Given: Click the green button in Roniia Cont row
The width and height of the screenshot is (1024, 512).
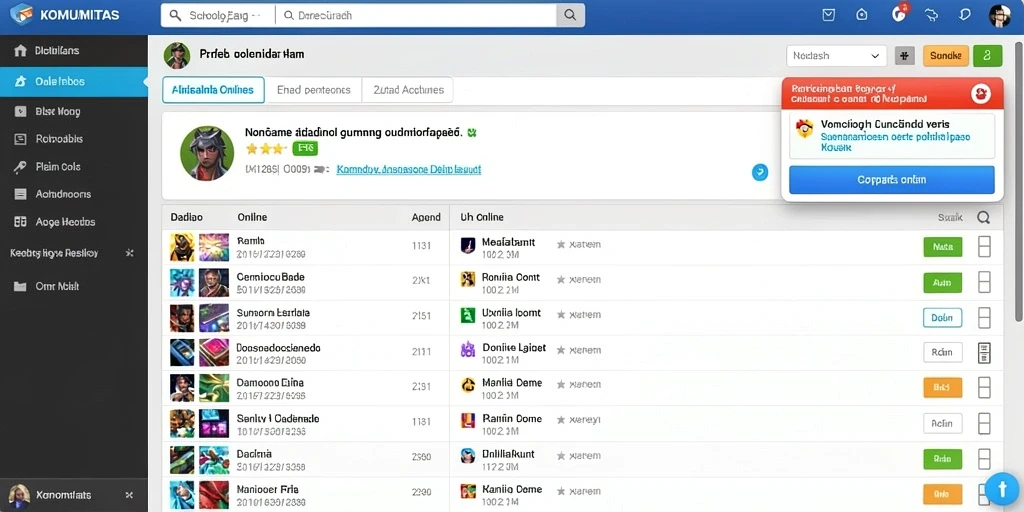Looking at the screenshot, I should pyautogui.click(x=942, y=283).
